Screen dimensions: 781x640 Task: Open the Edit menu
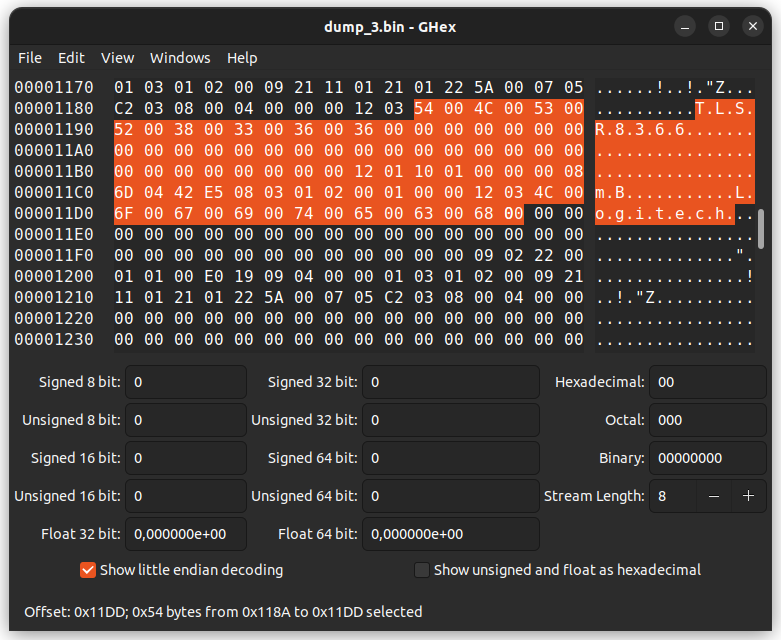pos(71,58)
